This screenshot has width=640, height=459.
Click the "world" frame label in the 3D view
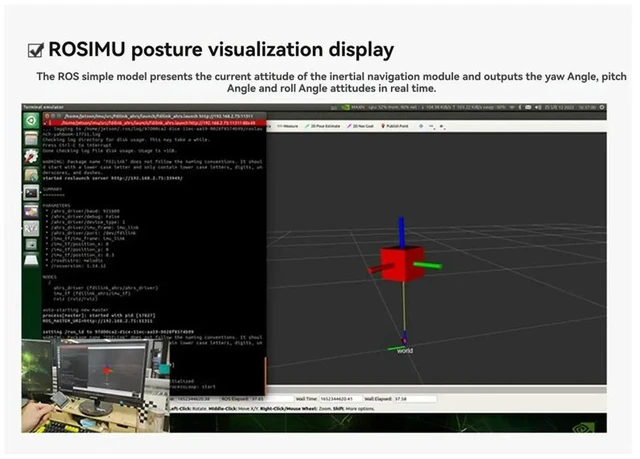[x=405, y=350]
